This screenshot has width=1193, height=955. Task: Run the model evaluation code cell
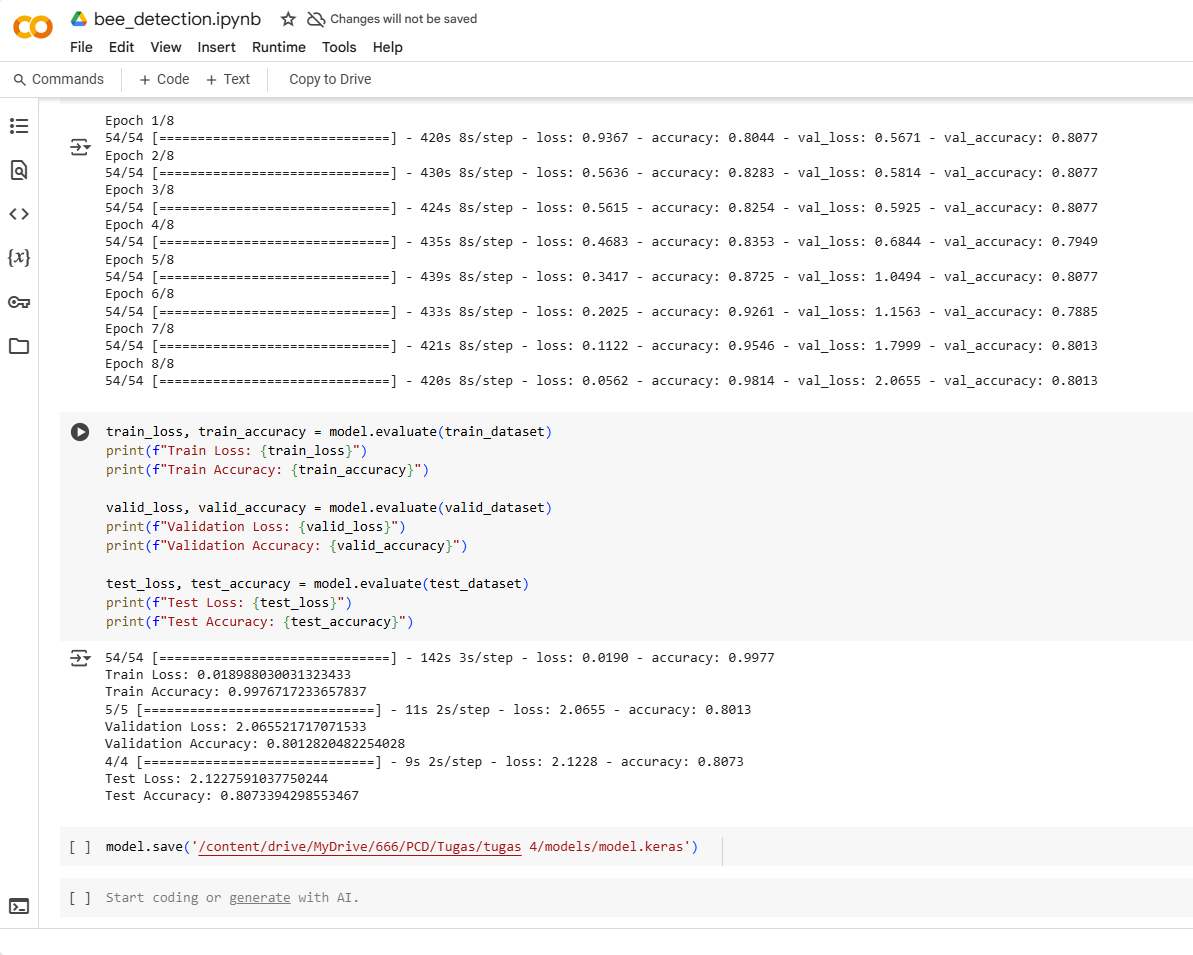pyautogui.click(x=79, y=432)
